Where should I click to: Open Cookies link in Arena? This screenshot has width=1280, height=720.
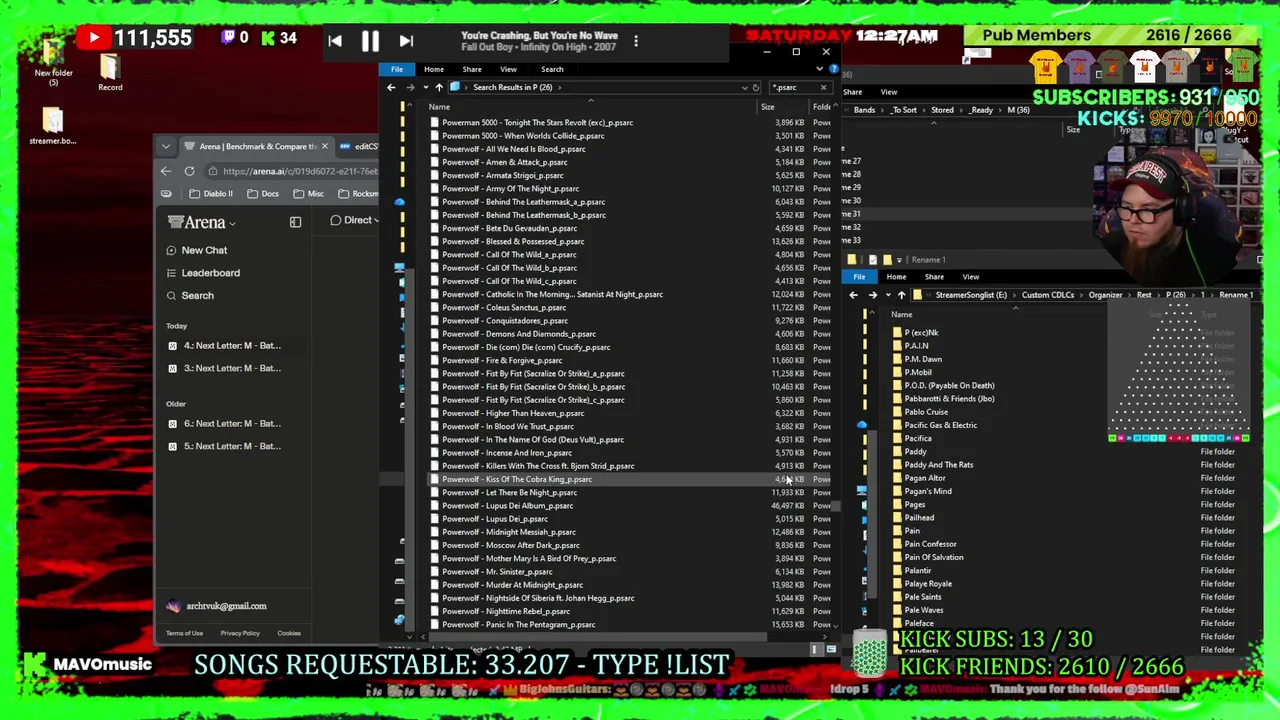[x=289, y=633]
